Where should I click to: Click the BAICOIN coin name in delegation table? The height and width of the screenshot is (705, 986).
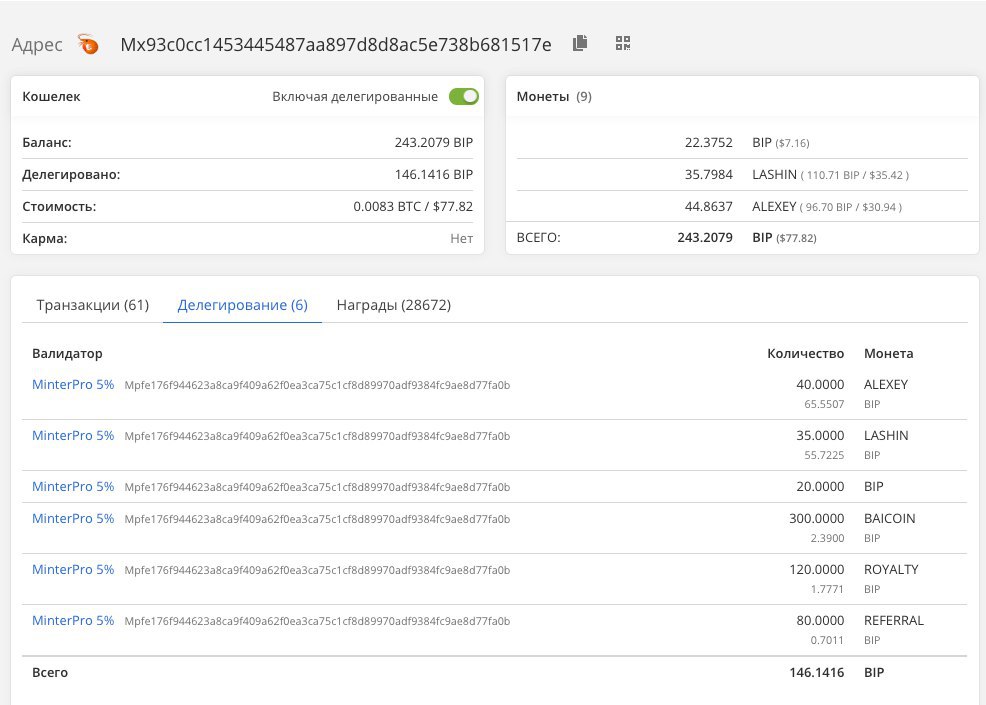[889, 518]
